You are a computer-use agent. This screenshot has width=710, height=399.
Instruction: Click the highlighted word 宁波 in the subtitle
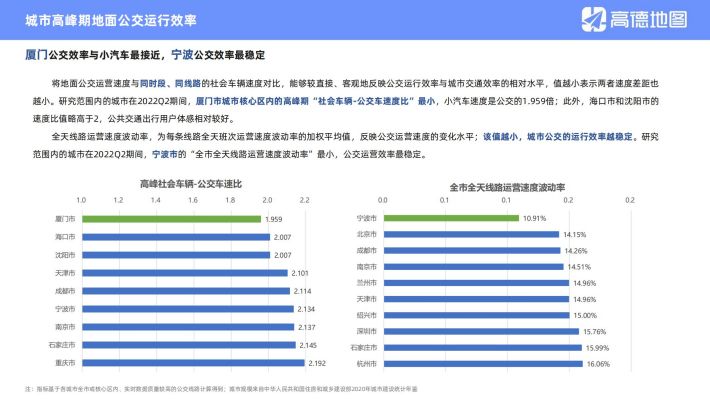point(182,55)
